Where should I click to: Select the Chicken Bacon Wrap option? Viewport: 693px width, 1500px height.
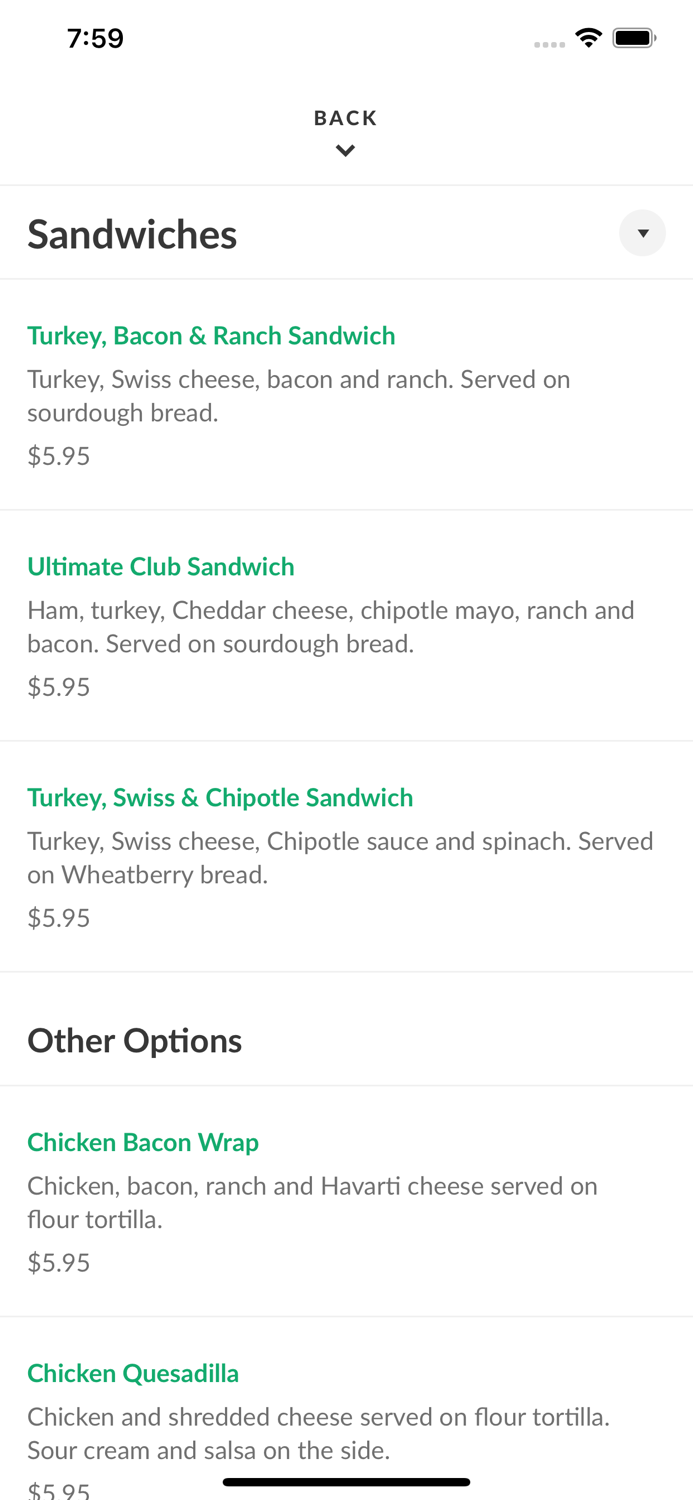coord(143,1142)
